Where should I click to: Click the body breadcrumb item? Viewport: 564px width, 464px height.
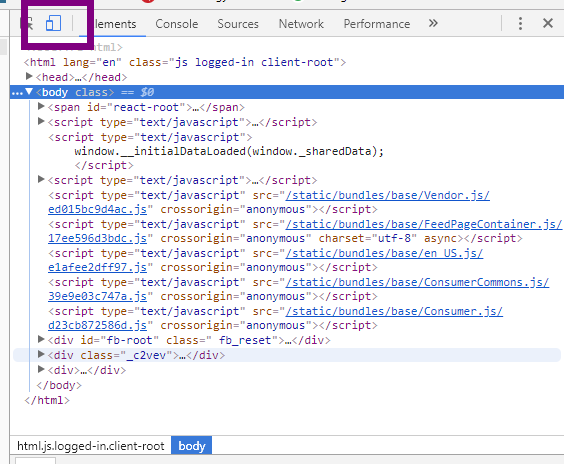192,446
